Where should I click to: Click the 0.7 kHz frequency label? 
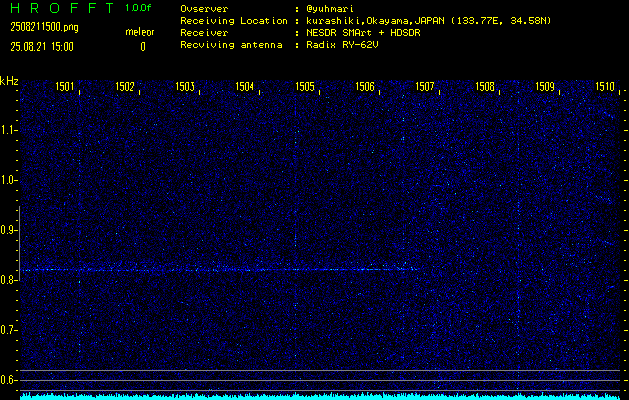tap(8, 330)
